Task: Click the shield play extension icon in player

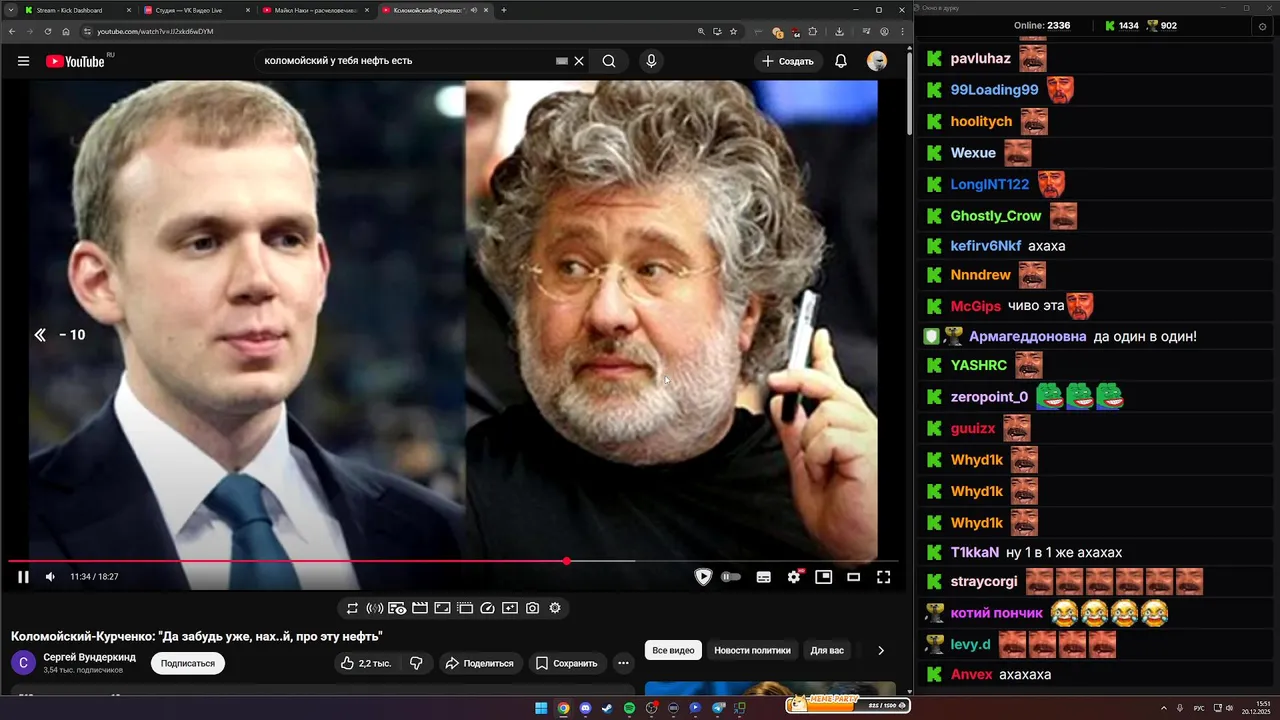Action: tap(703, 577)
